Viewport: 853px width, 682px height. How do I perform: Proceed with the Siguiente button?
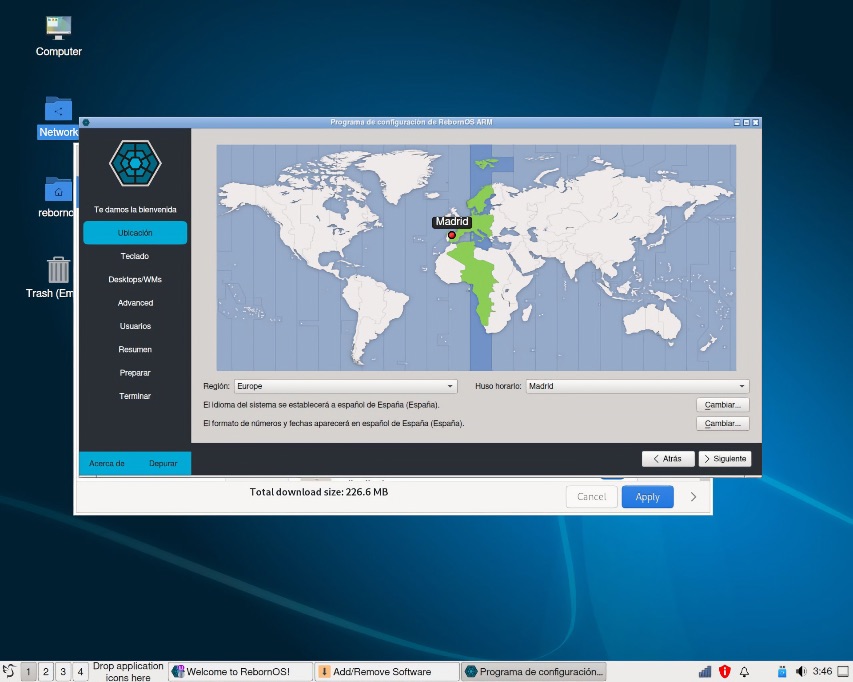725,459
